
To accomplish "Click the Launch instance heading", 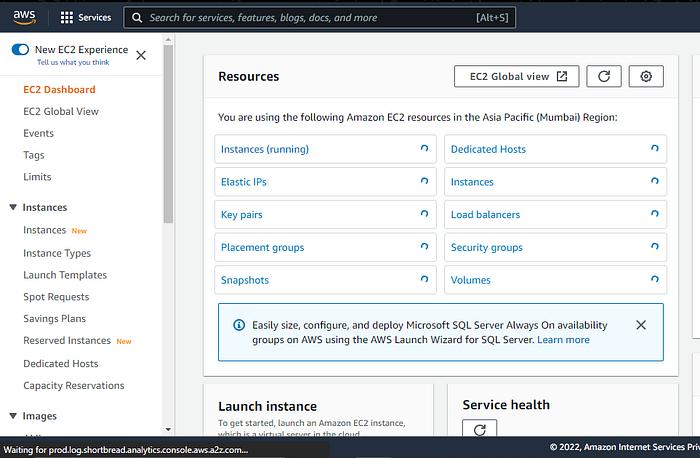I will click(x=267, y=406).
